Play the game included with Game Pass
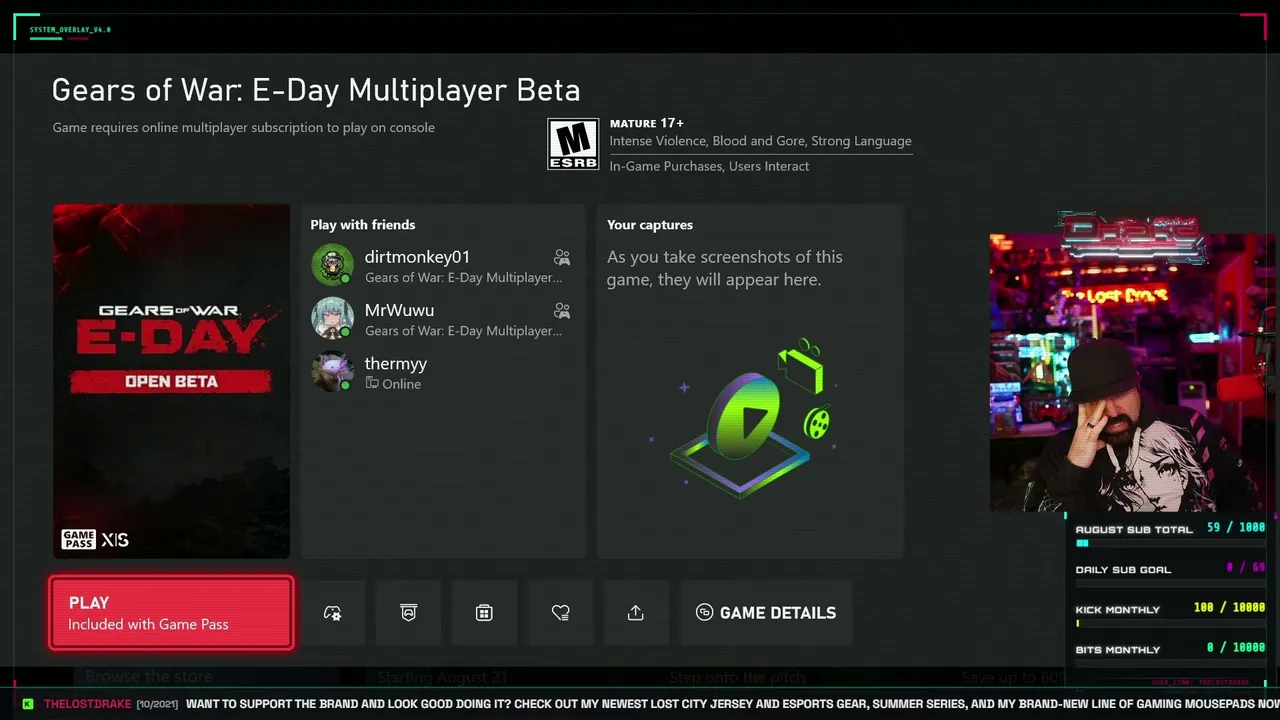Image resolution: width=1280 pixels, height=720 pixels. (x=171, y=613)
